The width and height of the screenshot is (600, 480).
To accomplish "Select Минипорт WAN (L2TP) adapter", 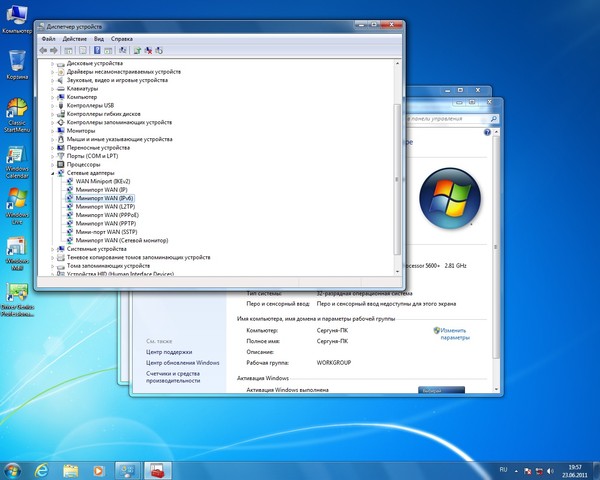I will (105, 207).
